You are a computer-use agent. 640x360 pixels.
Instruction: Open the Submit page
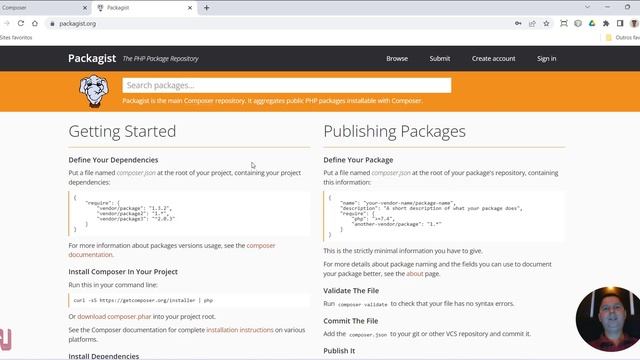440,59
